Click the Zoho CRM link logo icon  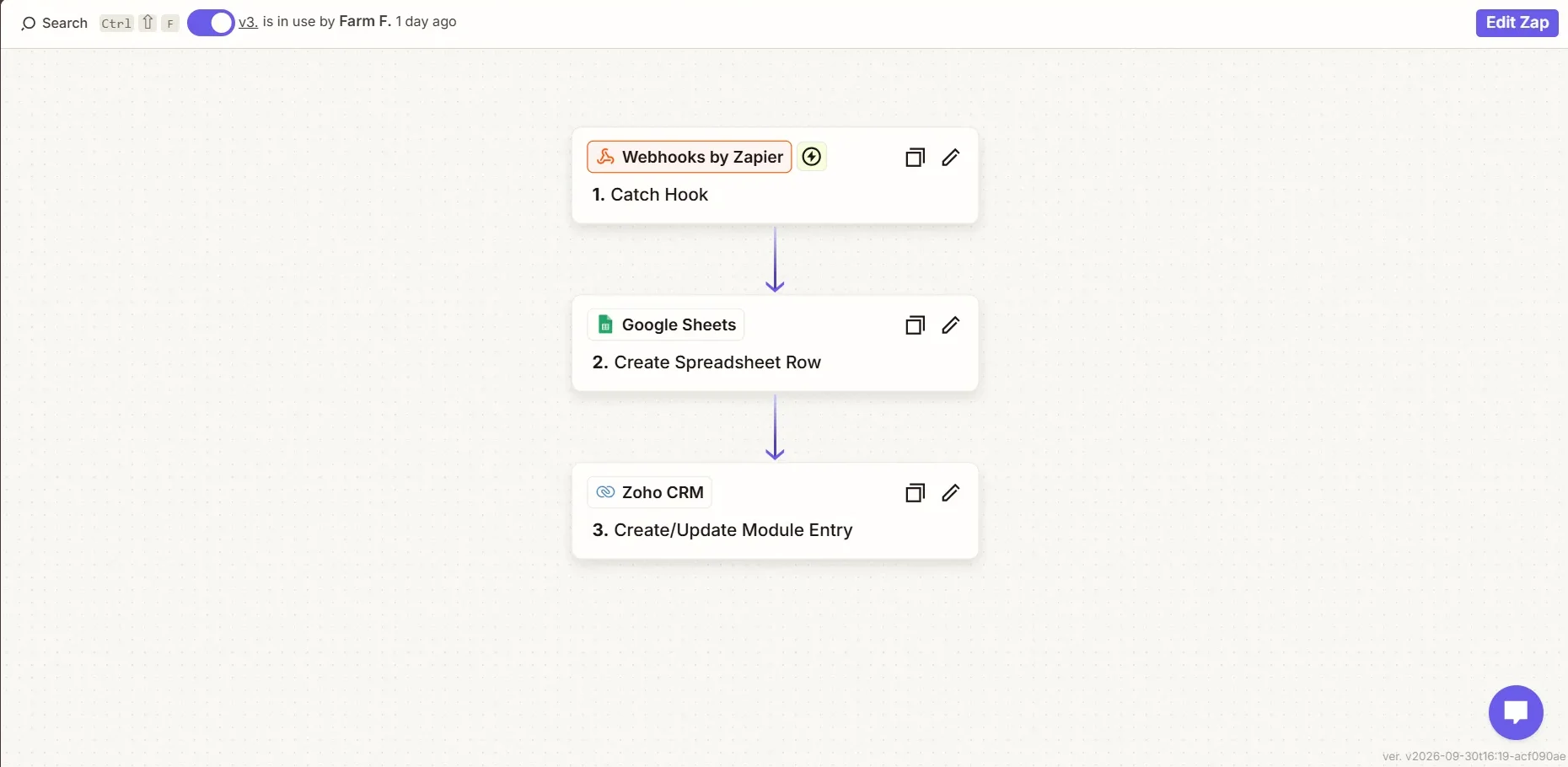[x=605, y=492]
